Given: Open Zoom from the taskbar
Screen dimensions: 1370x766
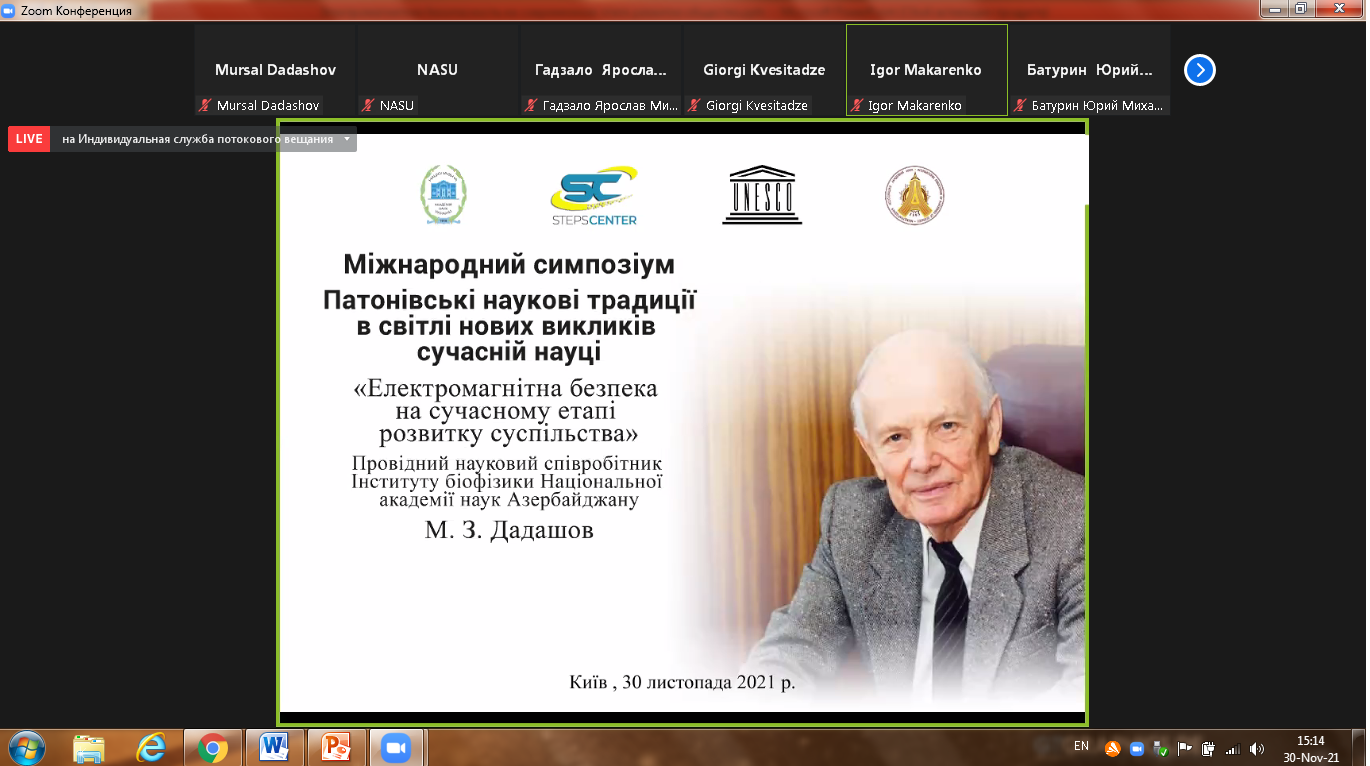Looking at the screenshot, I should coord(397,747).
